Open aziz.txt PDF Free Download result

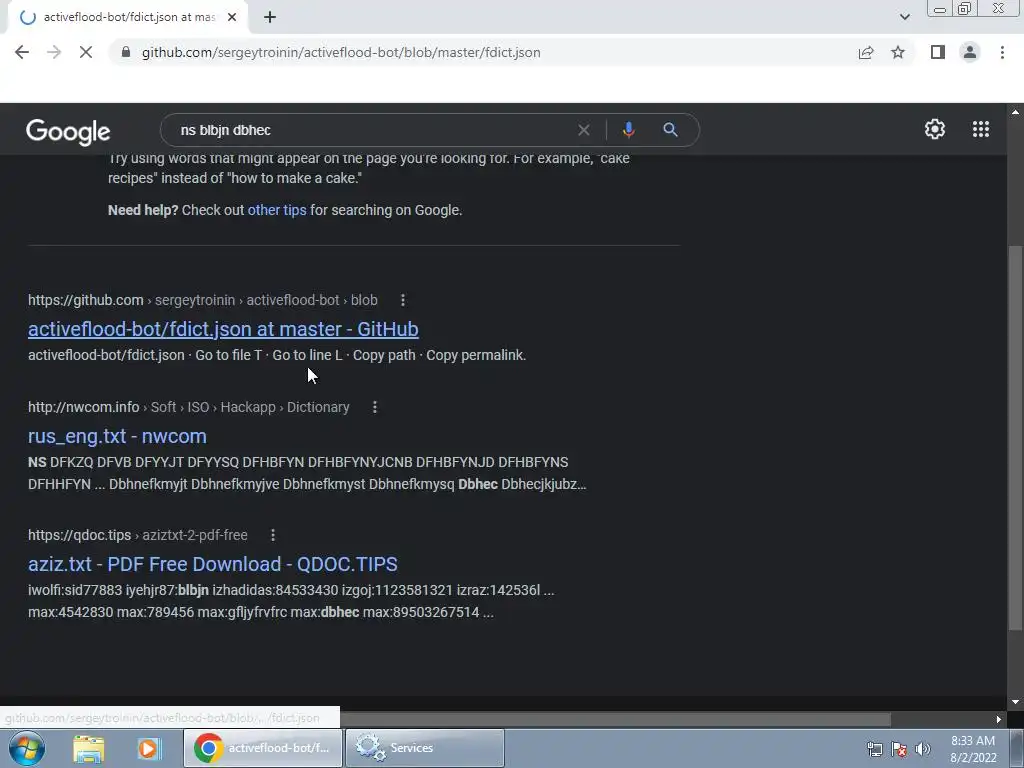tap(213, 564)
